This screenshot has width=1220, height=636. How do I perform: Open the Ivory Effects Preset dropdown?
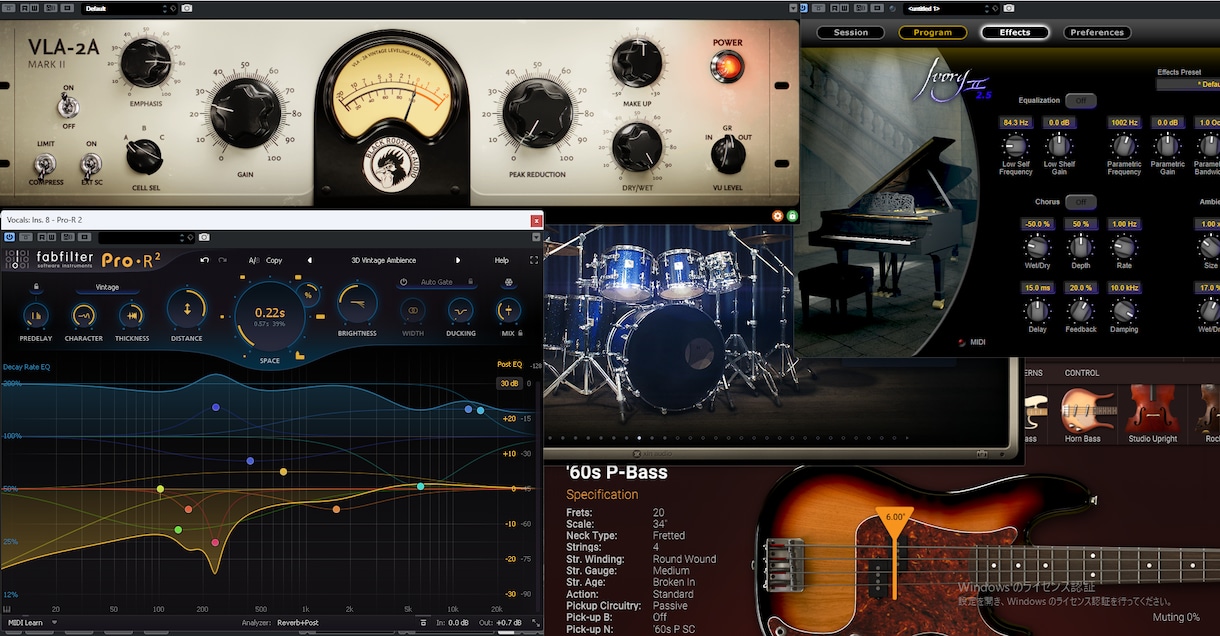pos(1188,85)
